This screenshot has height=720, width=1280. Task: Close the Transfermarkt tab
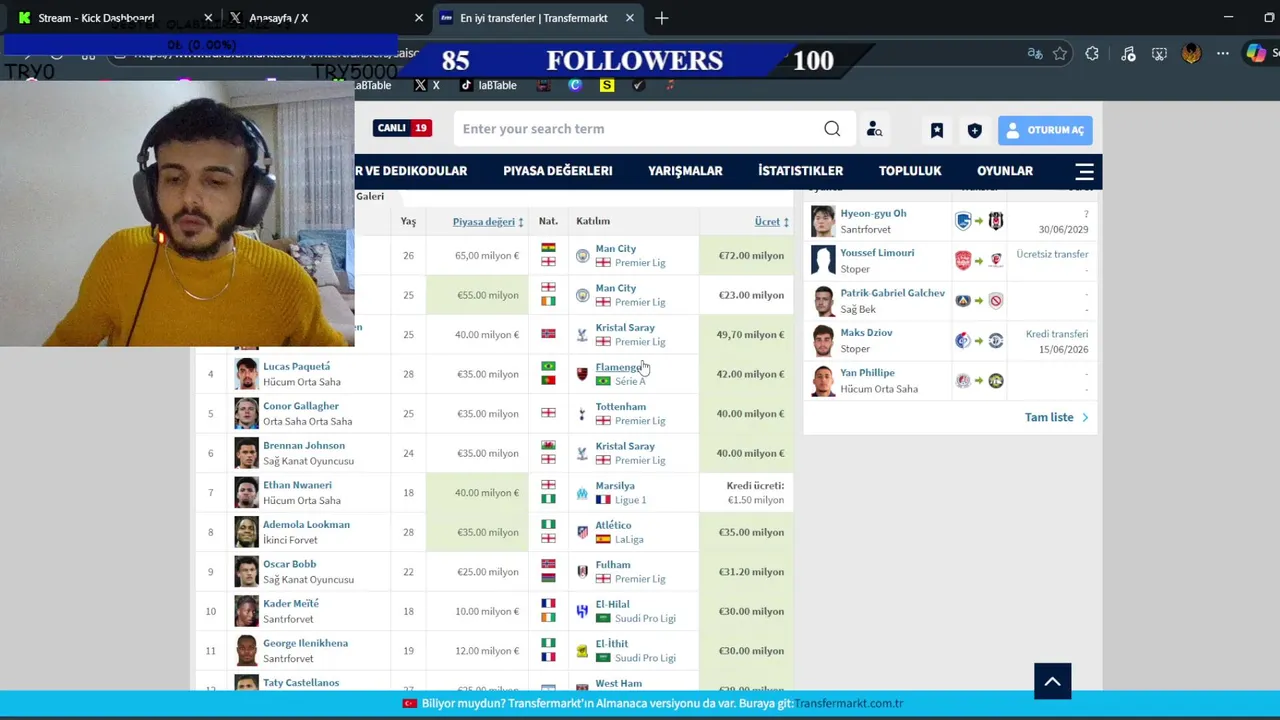click(630, 18)
